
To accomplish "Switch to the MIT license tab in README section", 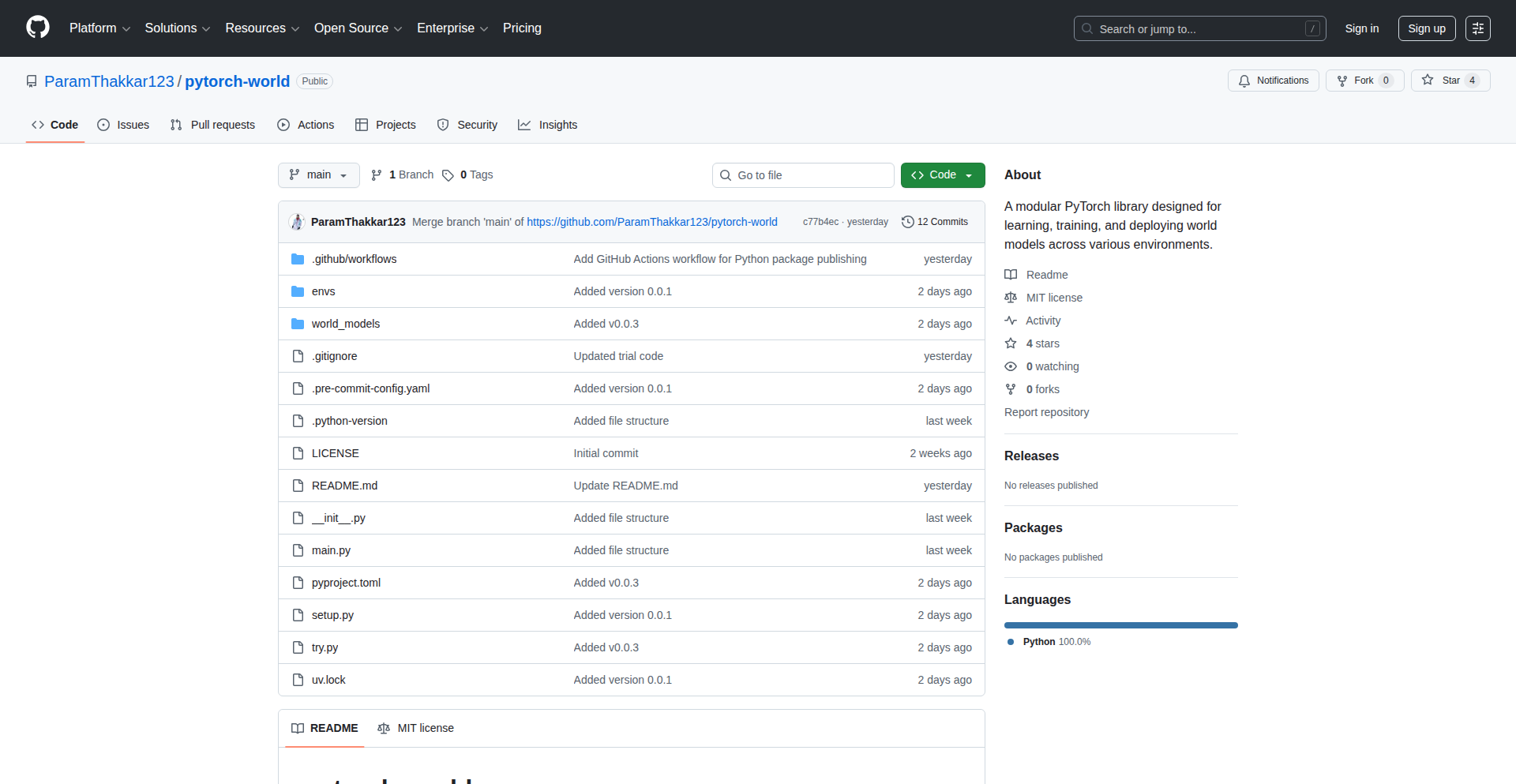I will click(x=415, y=728).
